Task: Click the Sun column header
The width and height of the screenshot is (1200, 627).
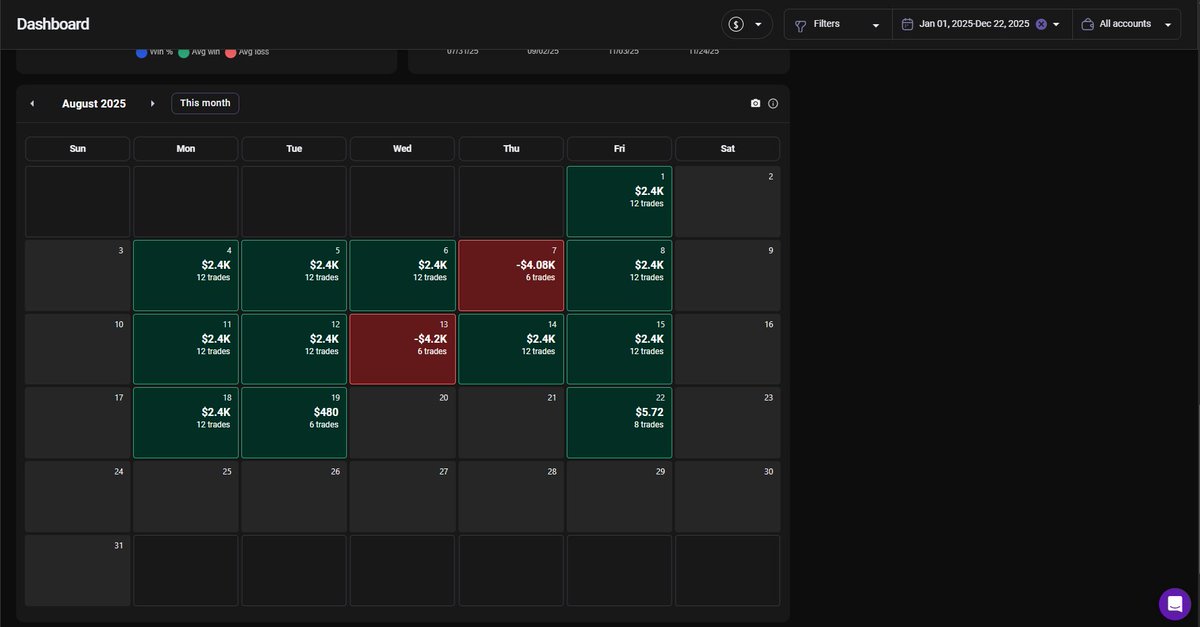Action: coord(78,149)
